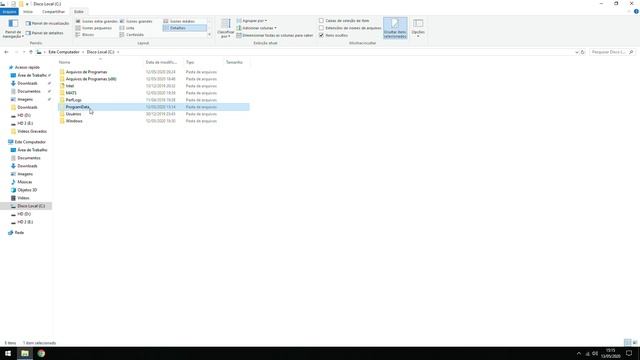This screenshot has width=640, height=360.
Task: Click the search magnifier icon
Action: [631, 52]
